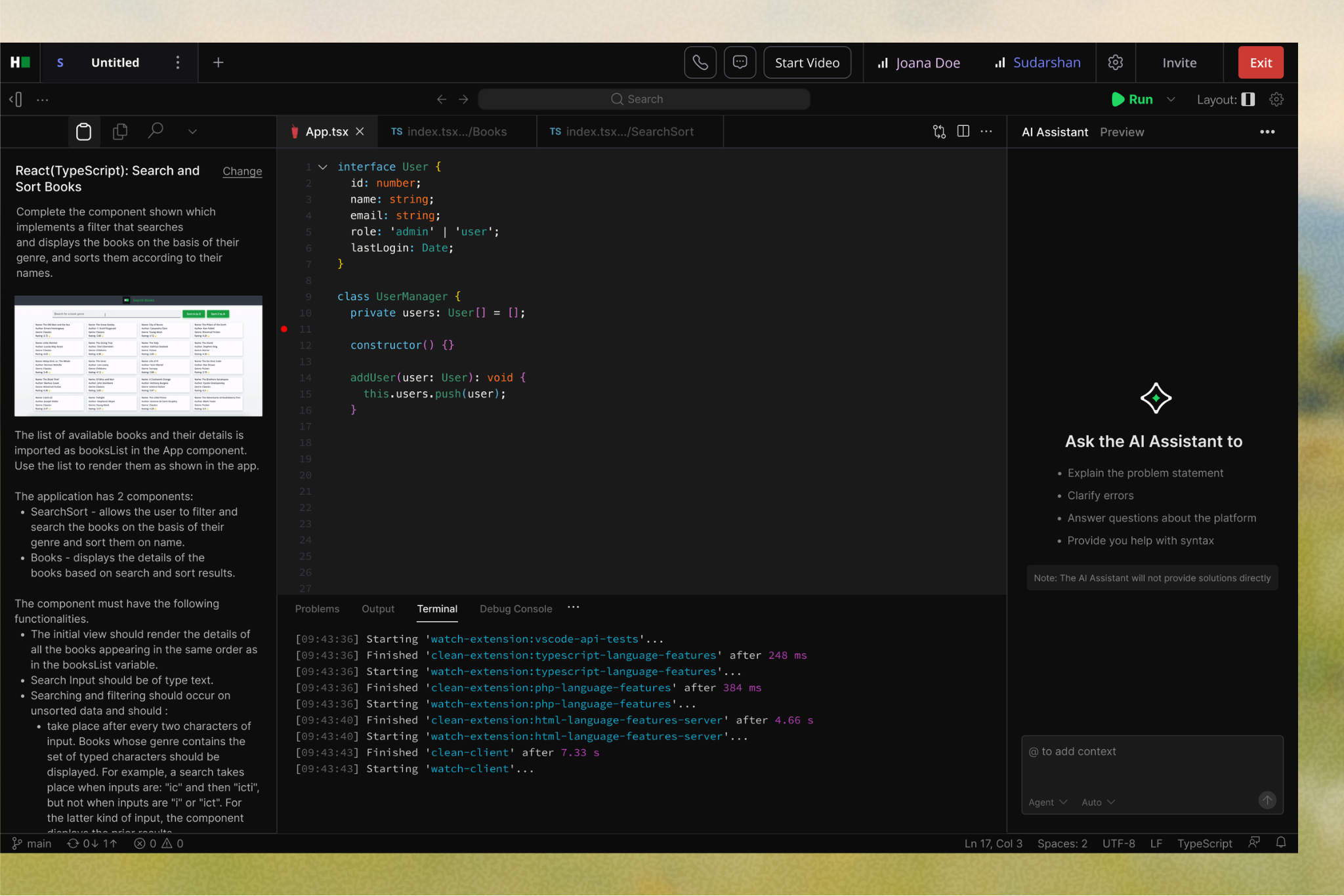Open the files copy icon in sidebar

point(120,132)
